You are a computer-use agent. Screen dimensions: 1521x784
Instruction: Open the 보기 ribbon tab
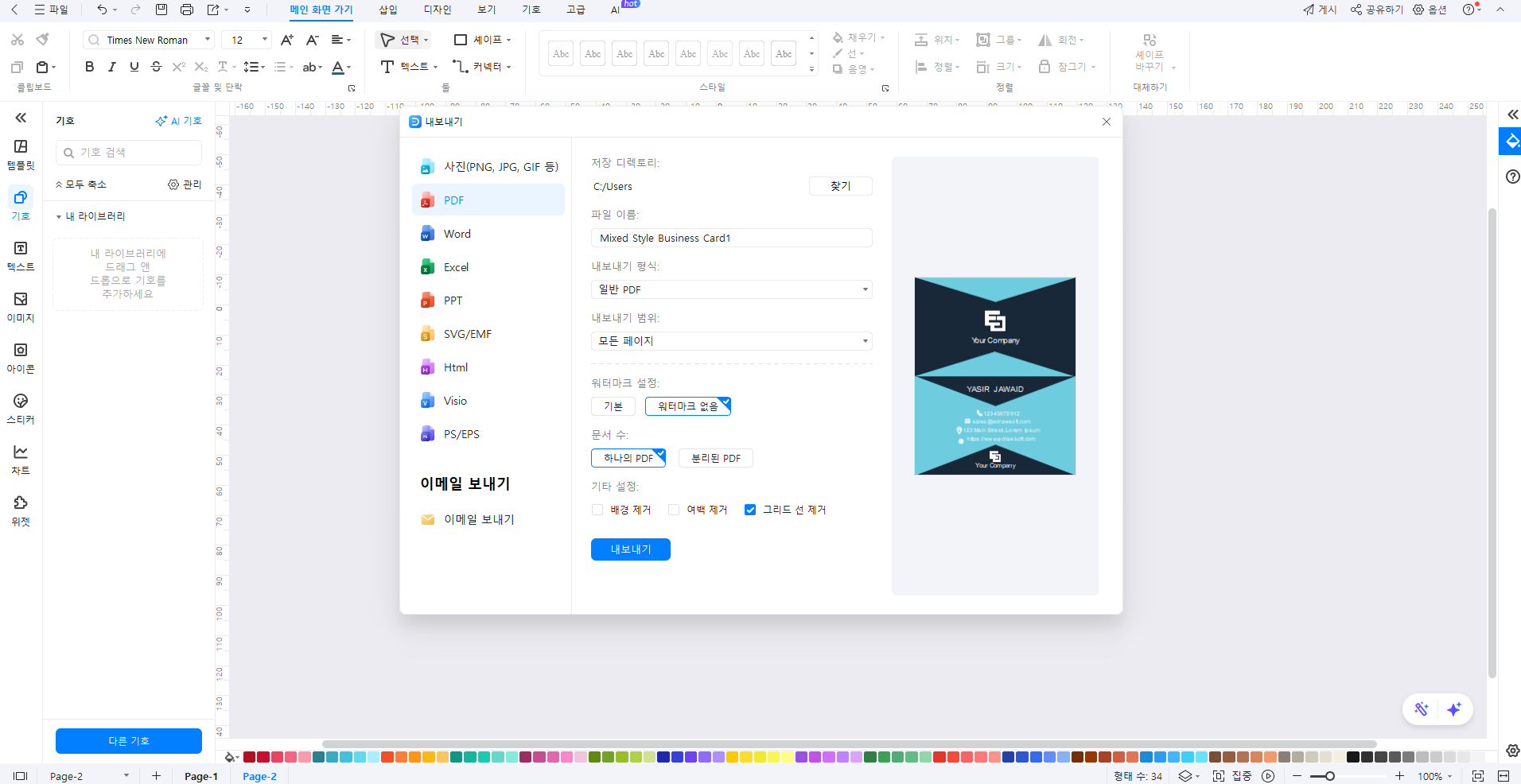(x=486, y=10)
